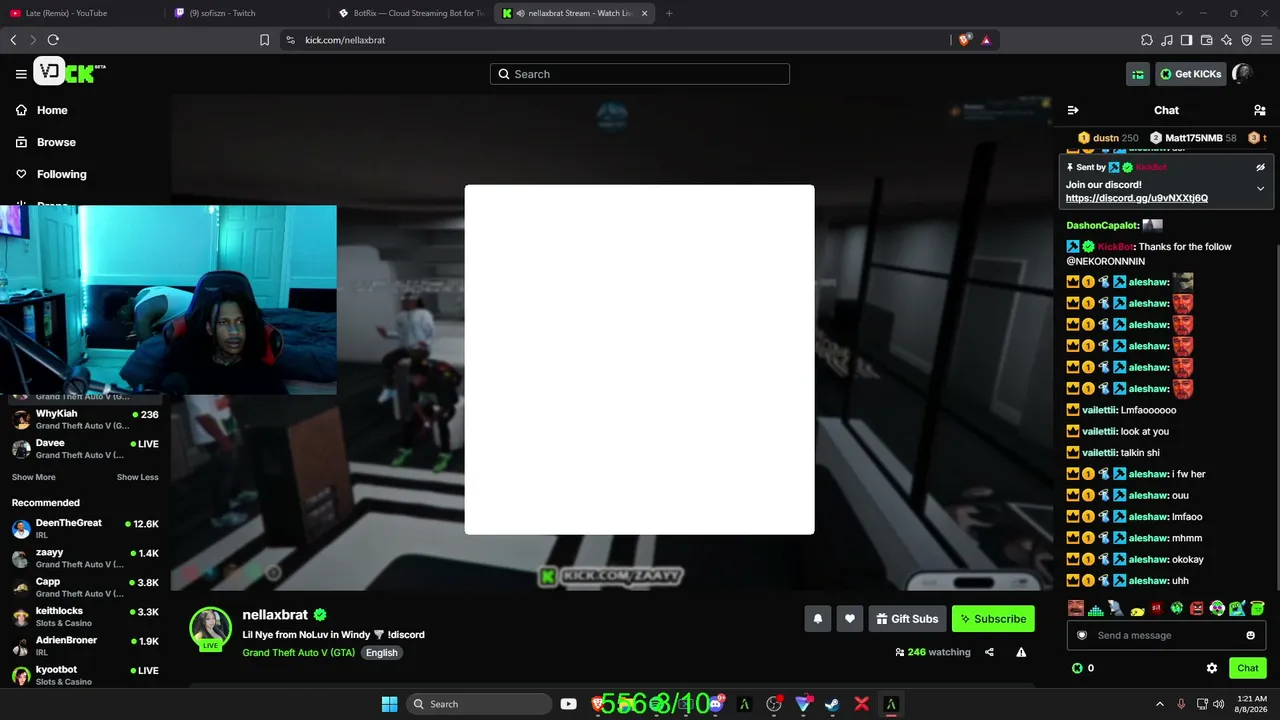Click the Send a message field

point(1166,635)
